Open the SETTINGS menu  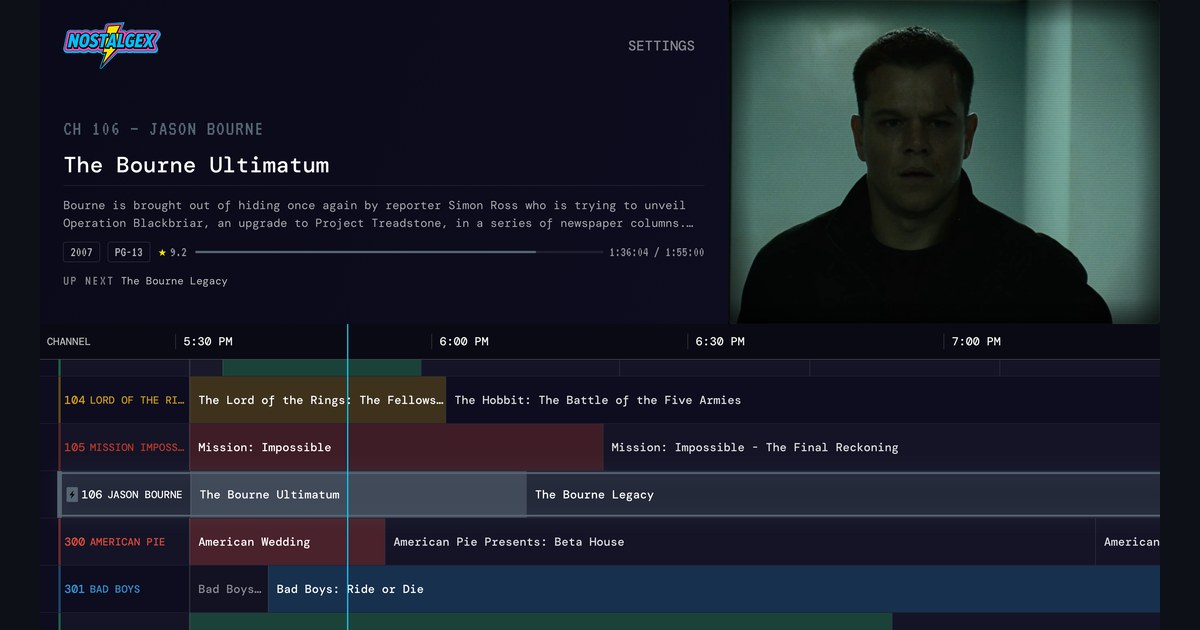click(x=661, y=46)
